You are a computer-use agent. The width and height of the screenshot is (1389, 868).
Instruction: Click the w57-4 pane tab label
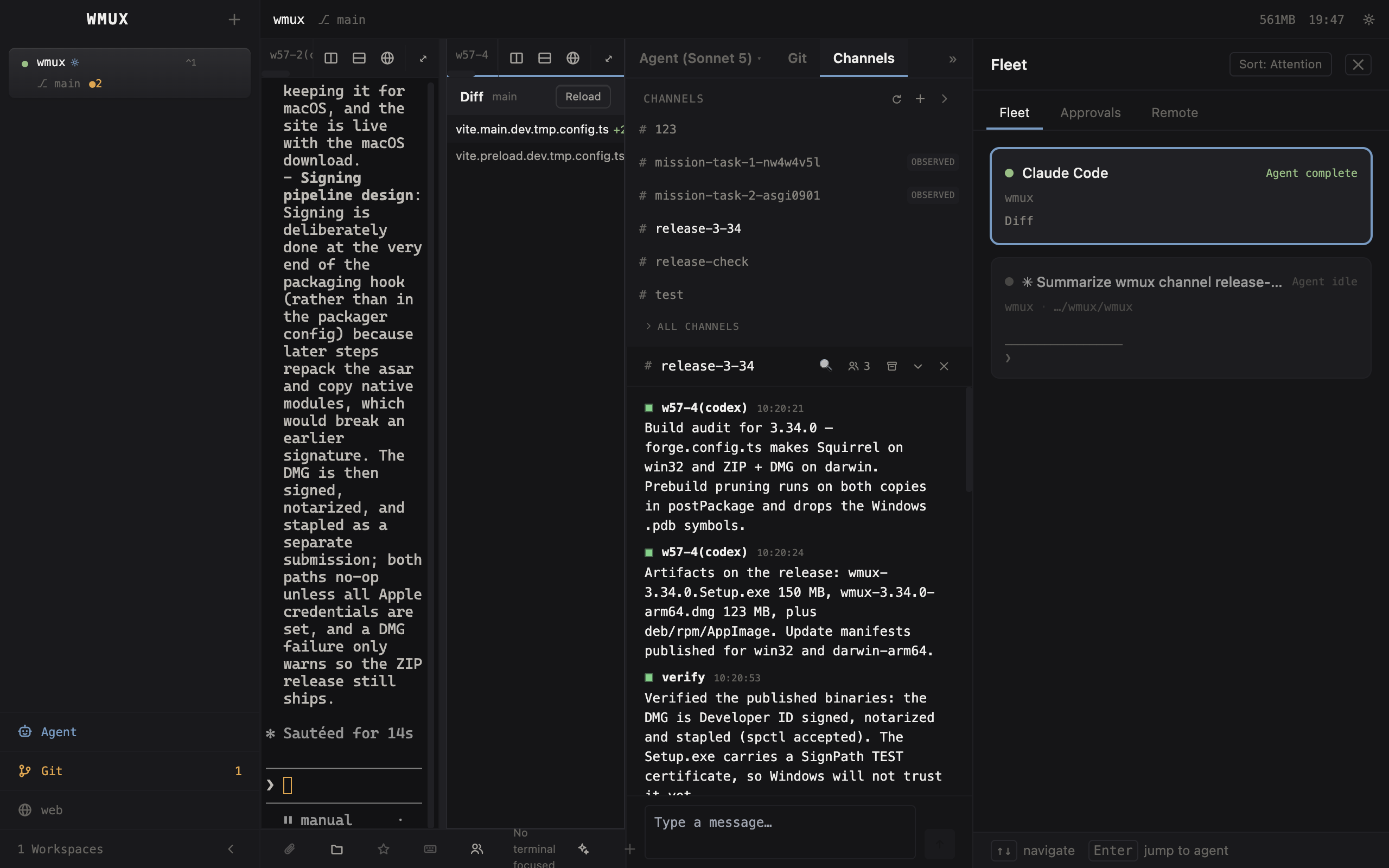click(472, 55)
